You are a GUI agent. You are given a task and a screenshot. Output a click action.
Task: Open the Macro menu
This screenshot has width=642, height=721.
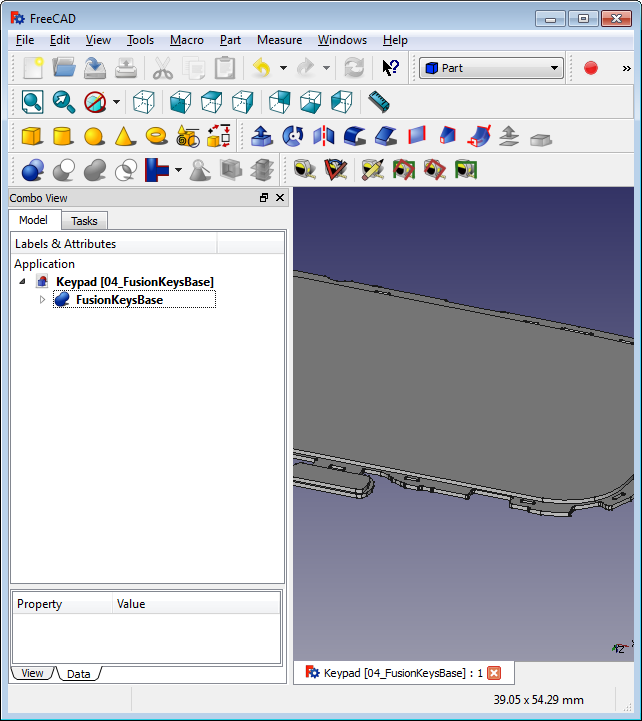click(x=187, y=40)
